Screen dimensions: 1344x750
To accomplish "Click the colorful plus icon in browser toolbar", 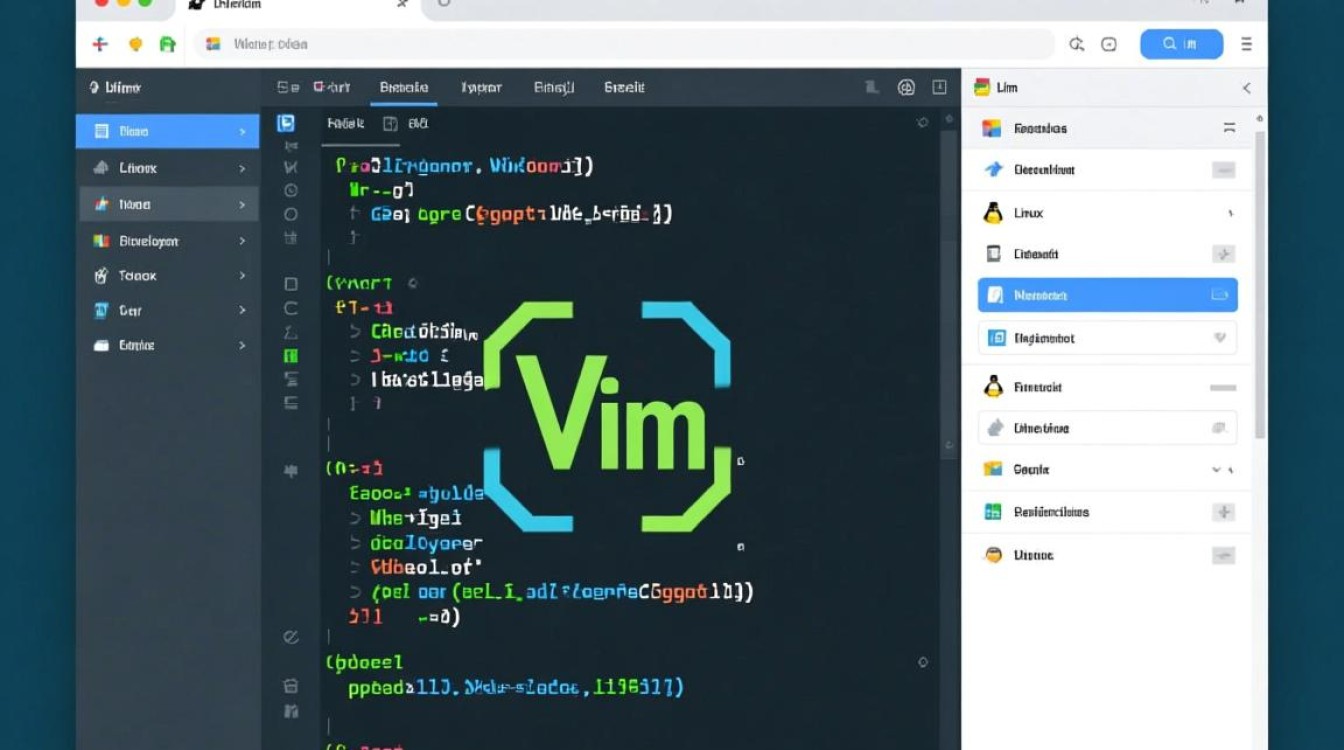I will pos(99,44).
